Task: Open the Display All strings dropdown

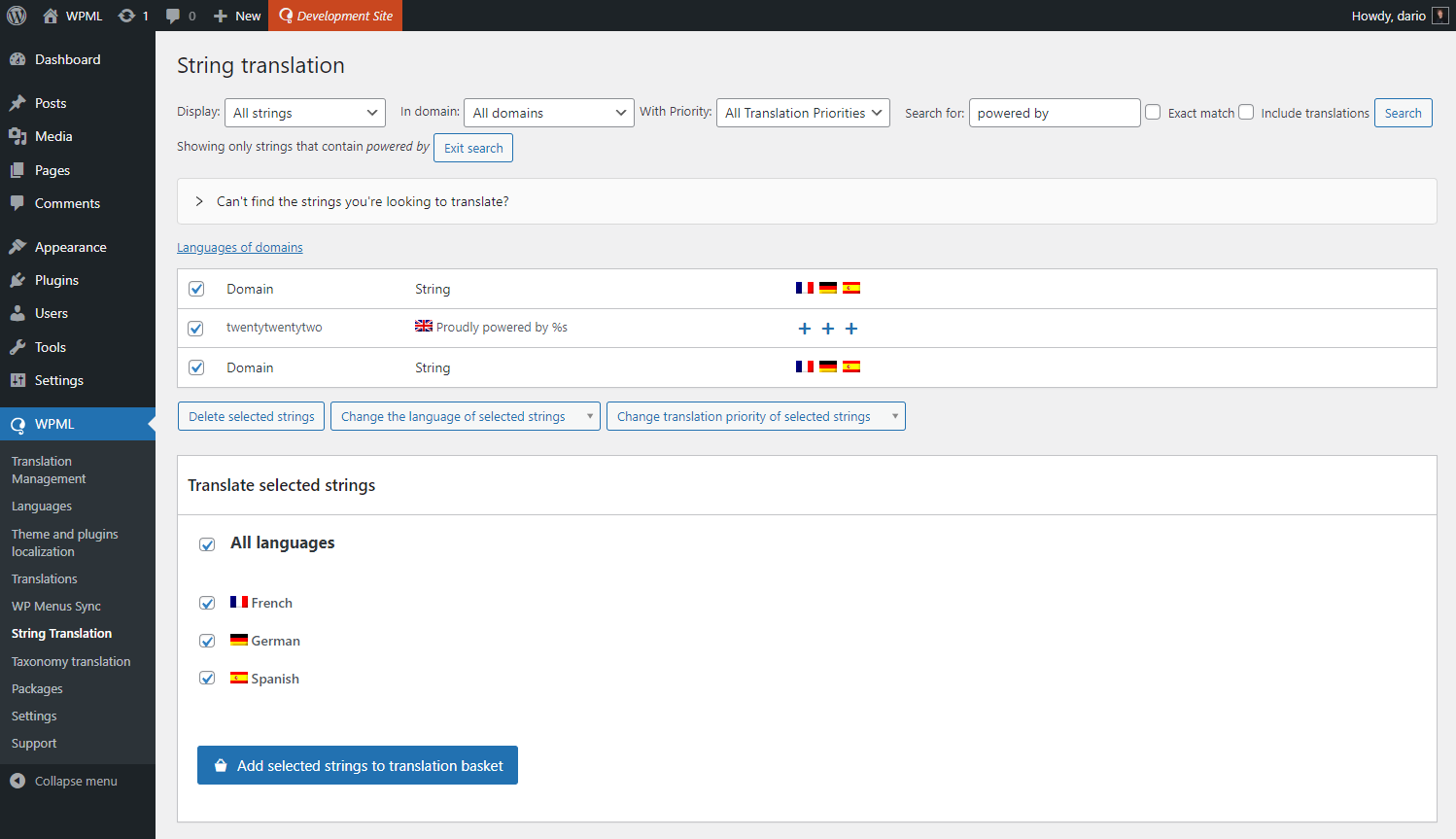Action: click(x=304, y=113)
